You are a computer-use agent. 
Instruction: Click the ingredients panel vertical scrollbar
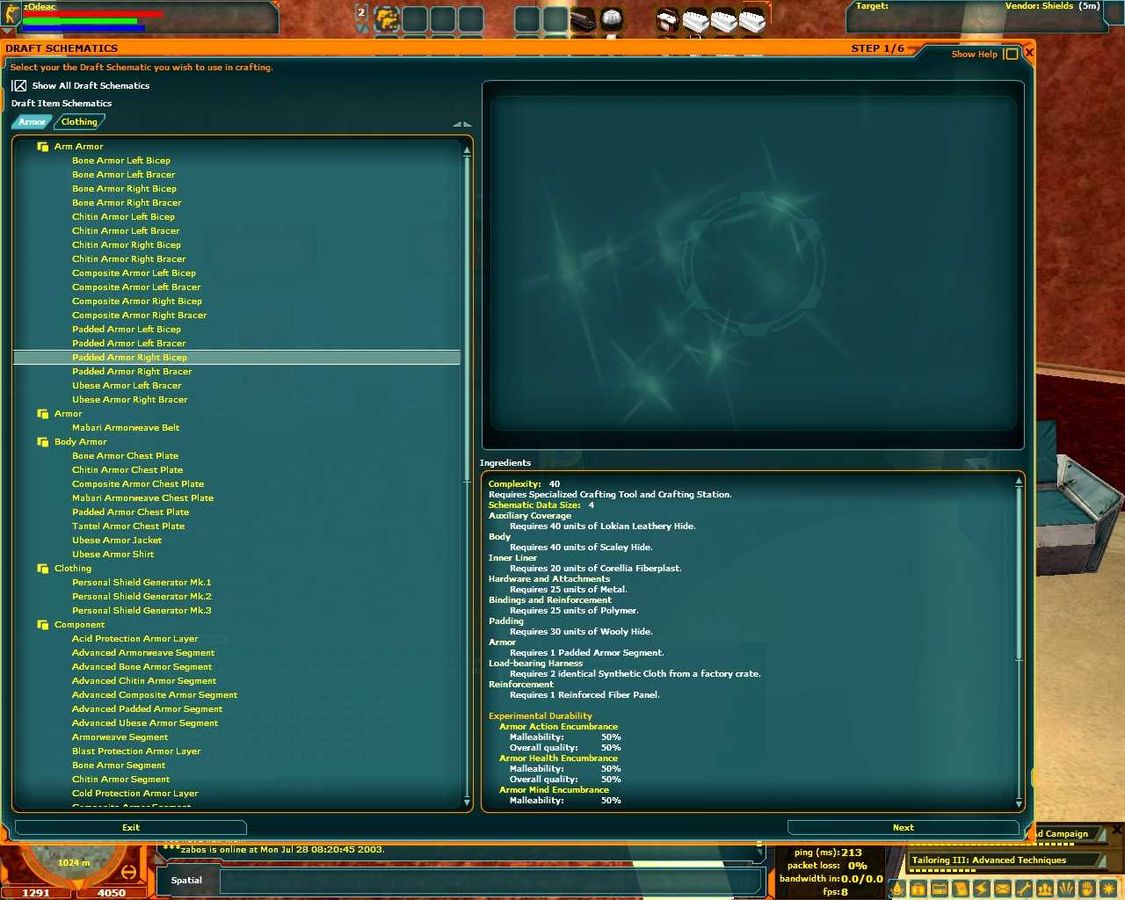tap(1019, 640)
